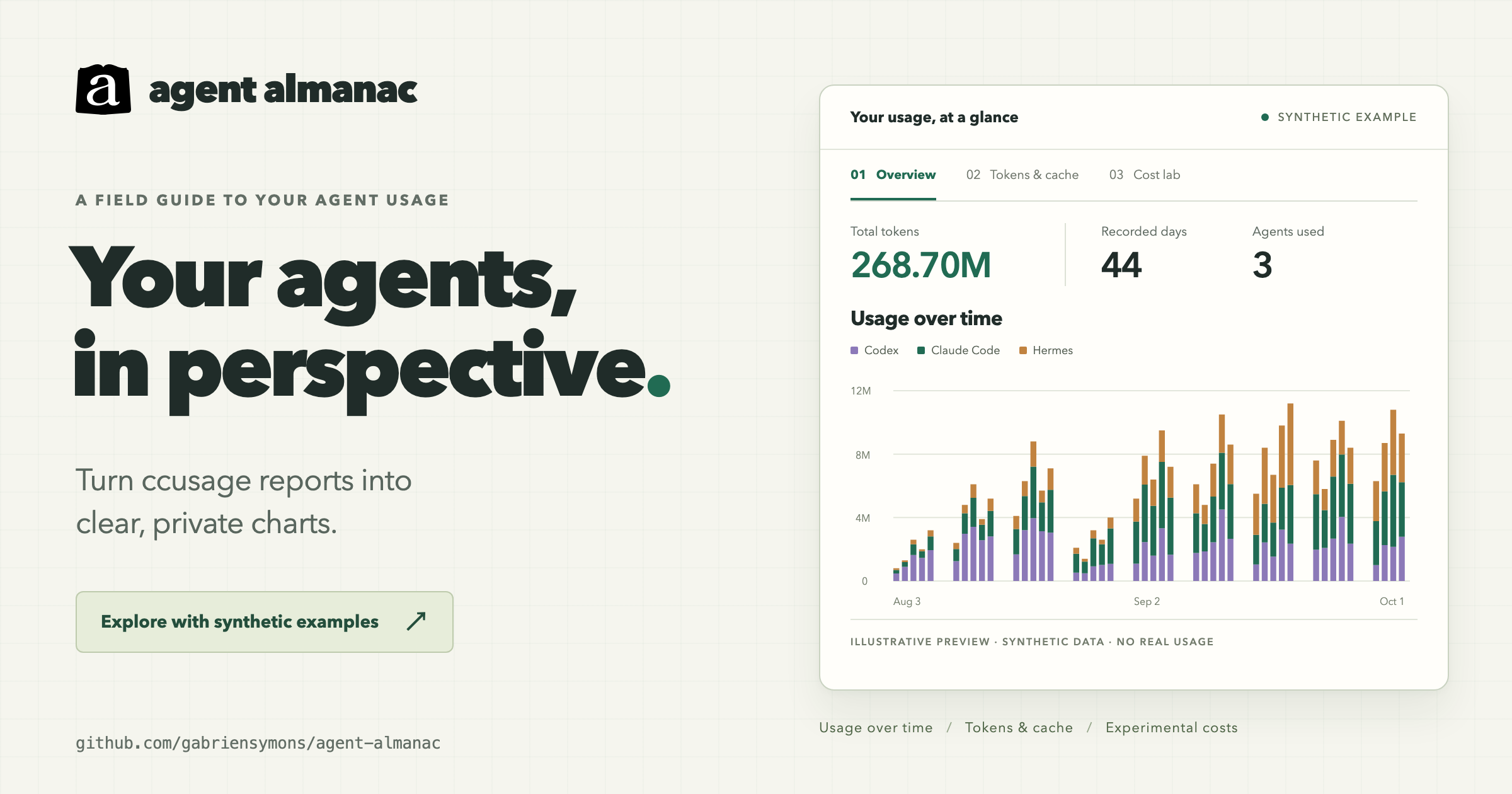The height and width of the screenshot is (794, 1512).
Task: Click the Tokens & cache footer link
Action: (1019, 728)
